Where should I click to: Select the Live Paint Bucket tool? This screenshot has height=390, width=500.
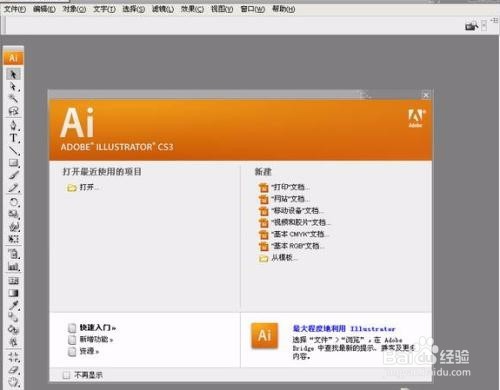13,330
